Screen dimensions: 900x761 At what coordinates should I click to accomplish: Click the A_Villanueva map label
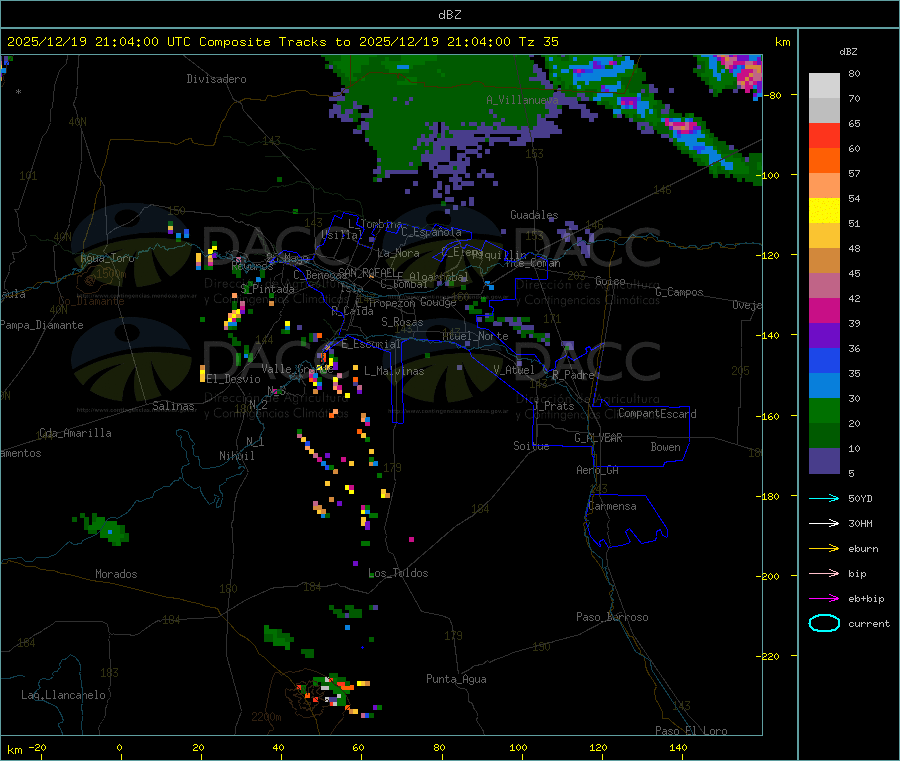click(x=522, y=100)
